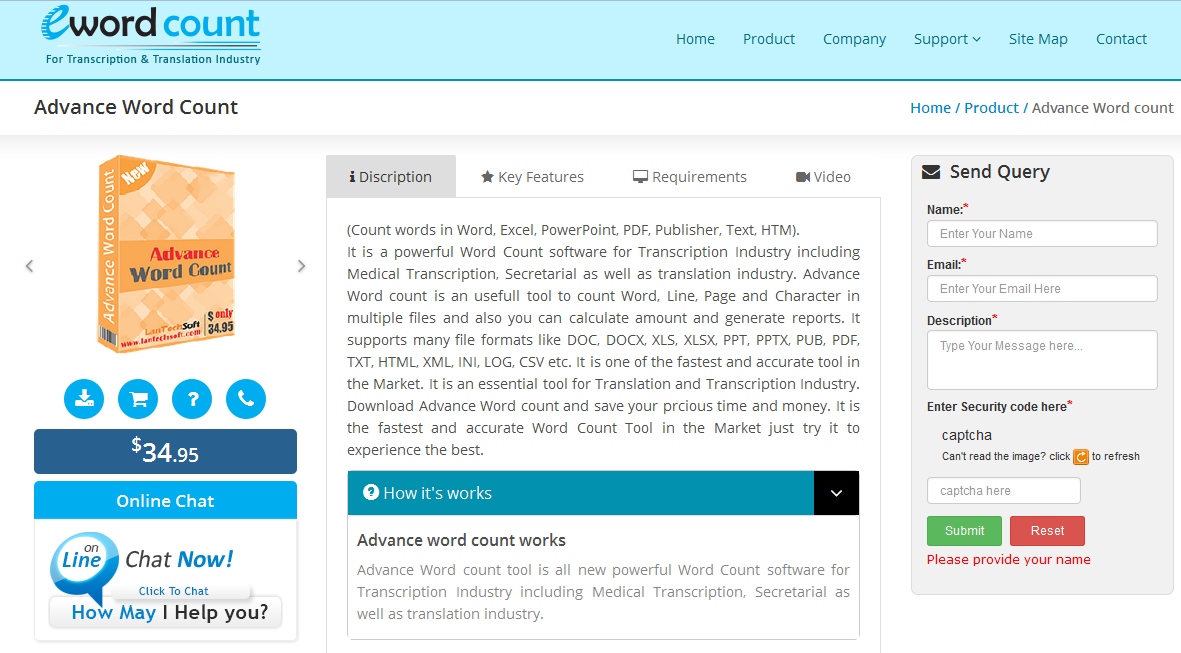Show previous product image arrow
Viewport: 1181px width, 653px height.
point(29,266)
